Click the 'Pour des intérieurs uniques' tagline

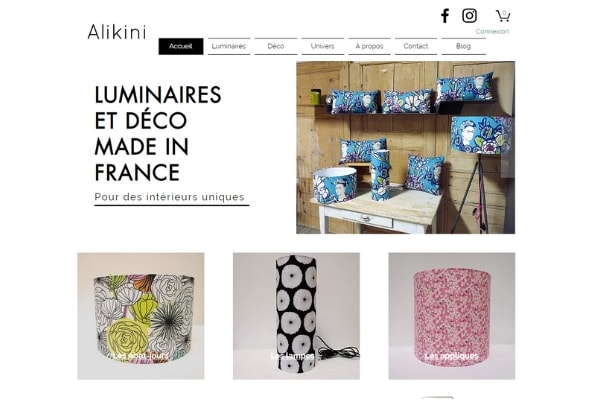(169, 197)
